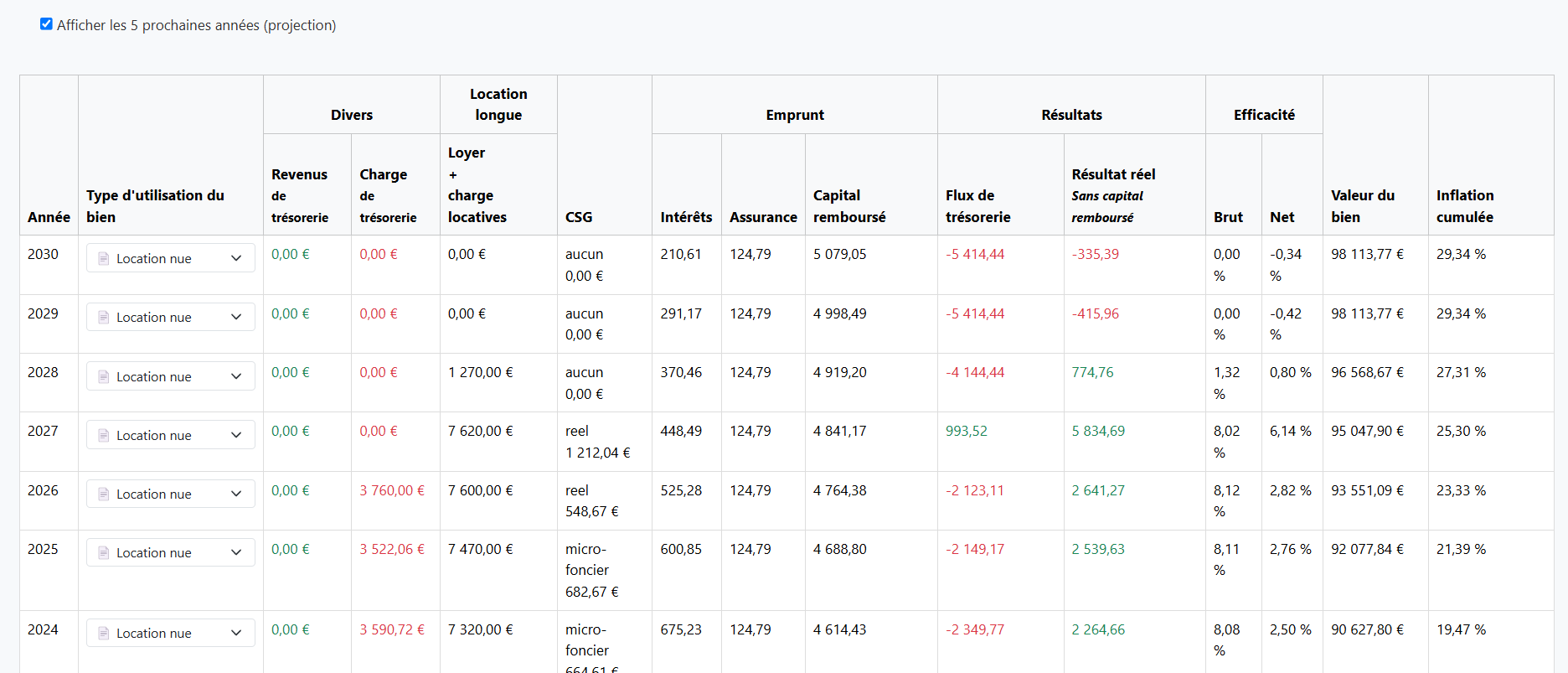Image resolution: width=1568 pixels, height=673 pixels.
Task: Open the 2025 usage type dropdown
Action: [x=171, y=552]
